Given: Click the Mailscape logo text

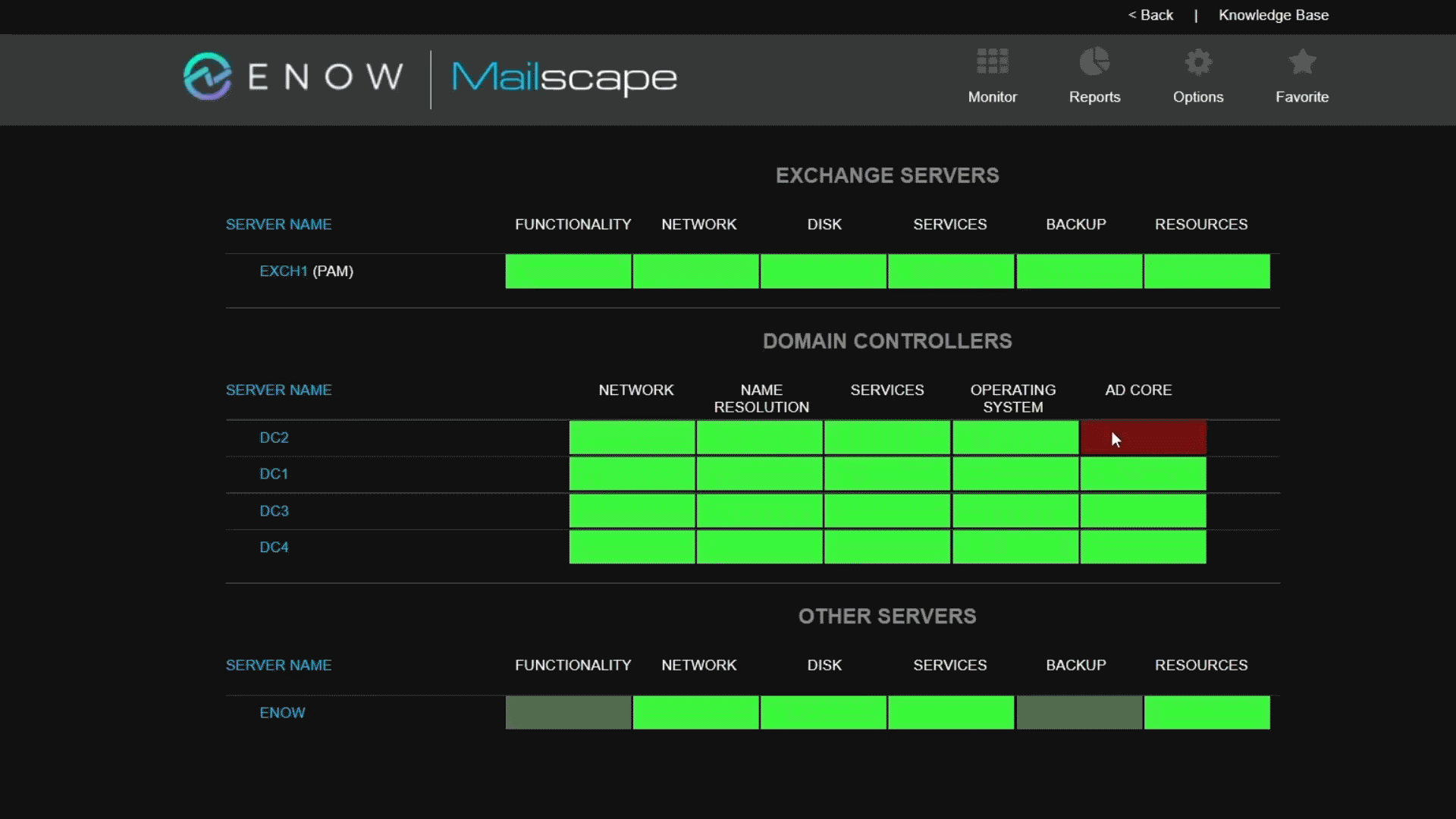Looking at the screenshot, I should point(564,77).
